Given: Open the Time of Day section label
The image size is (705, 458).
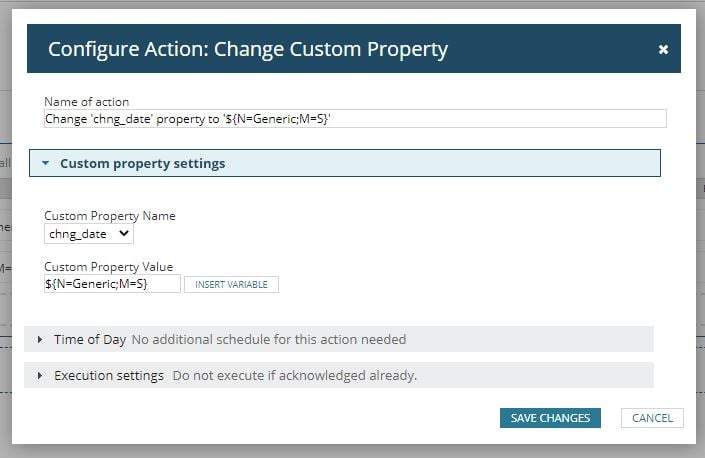Looking at the screenshot, I should [90, 340].
